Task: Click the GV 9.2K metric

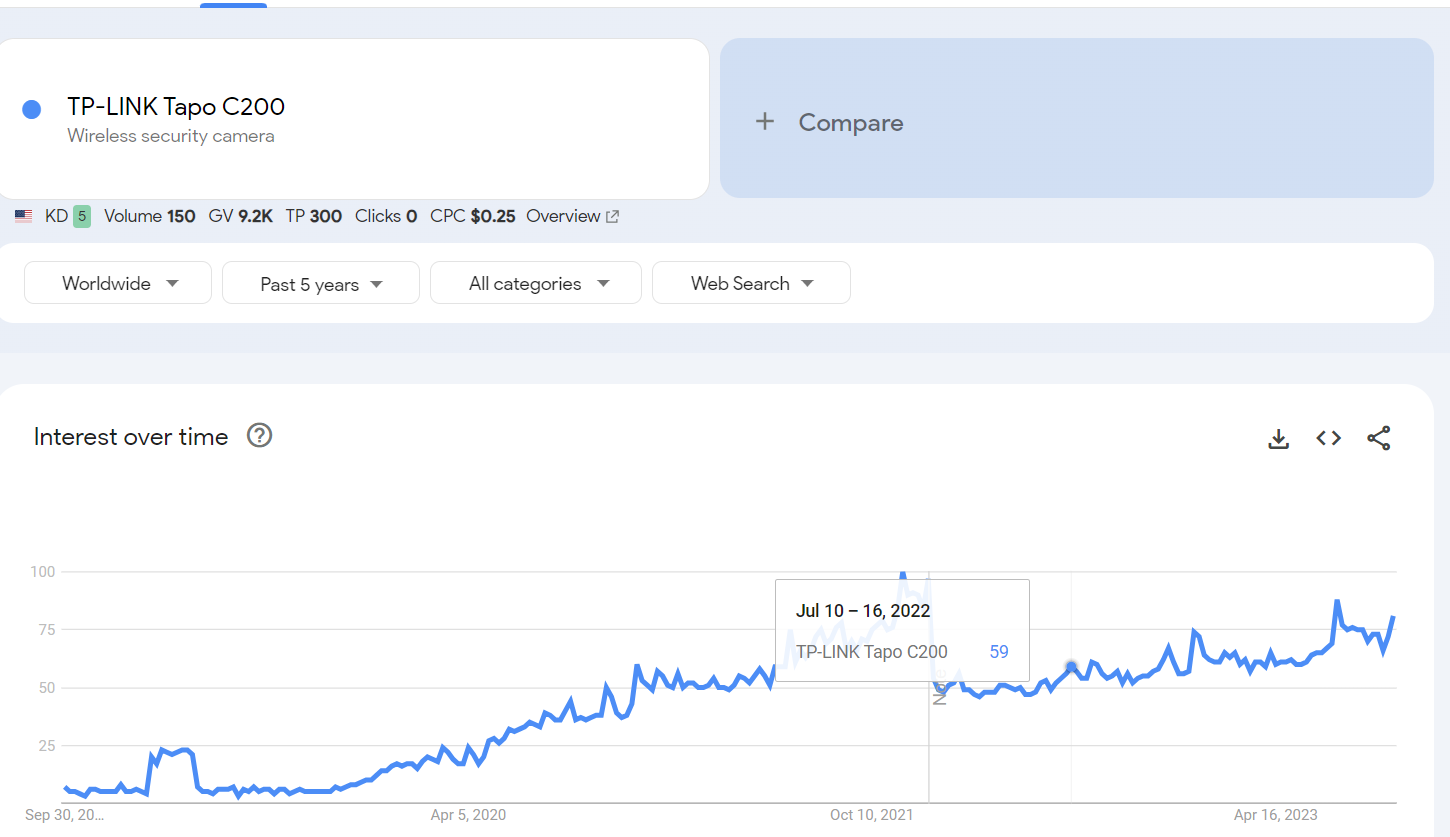Action: click(x=241, y=216)
